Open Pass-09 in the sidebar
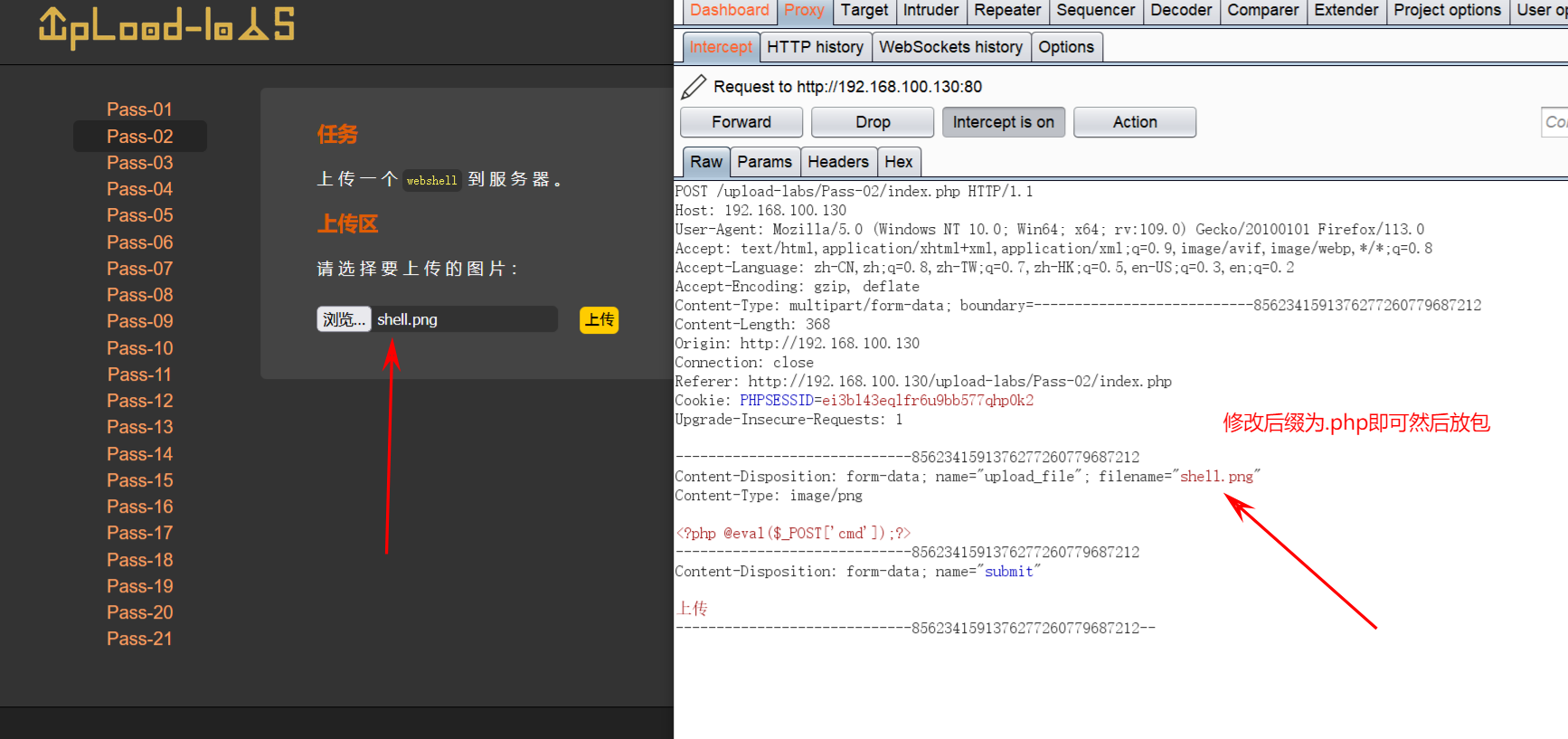1568x739 pixels. [x=139, y=321]
